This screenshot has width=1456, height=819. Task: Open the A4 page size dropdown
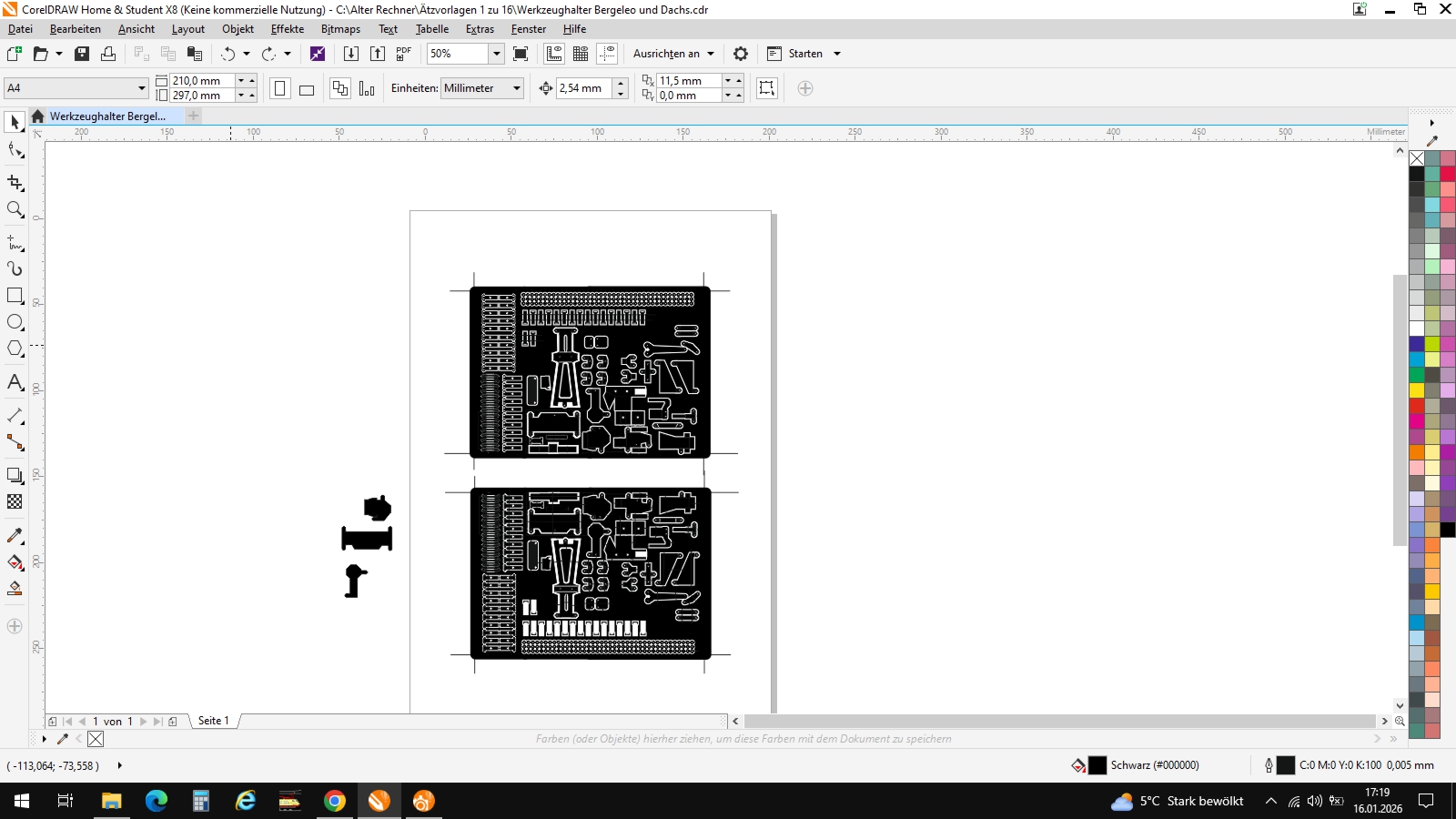tap(142, 88)
